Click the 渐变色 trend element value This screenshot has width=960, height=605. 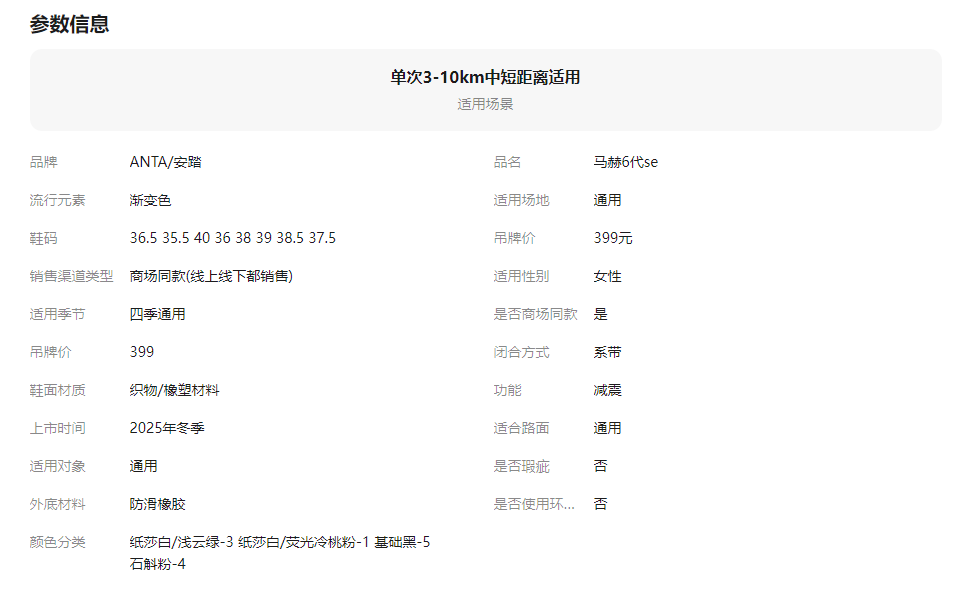tap(150, 200)
